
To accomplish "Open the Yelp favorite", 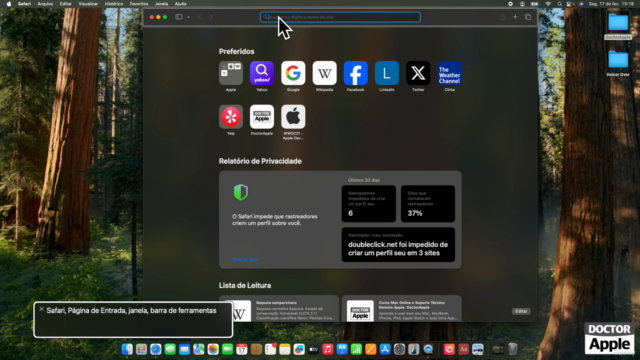I will point(231,117).
